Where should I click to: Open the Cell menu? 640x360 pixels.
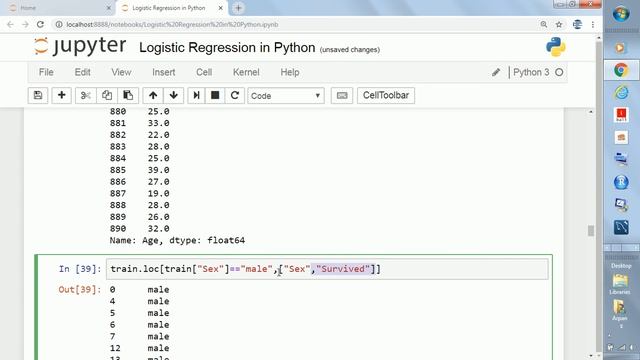204,72
